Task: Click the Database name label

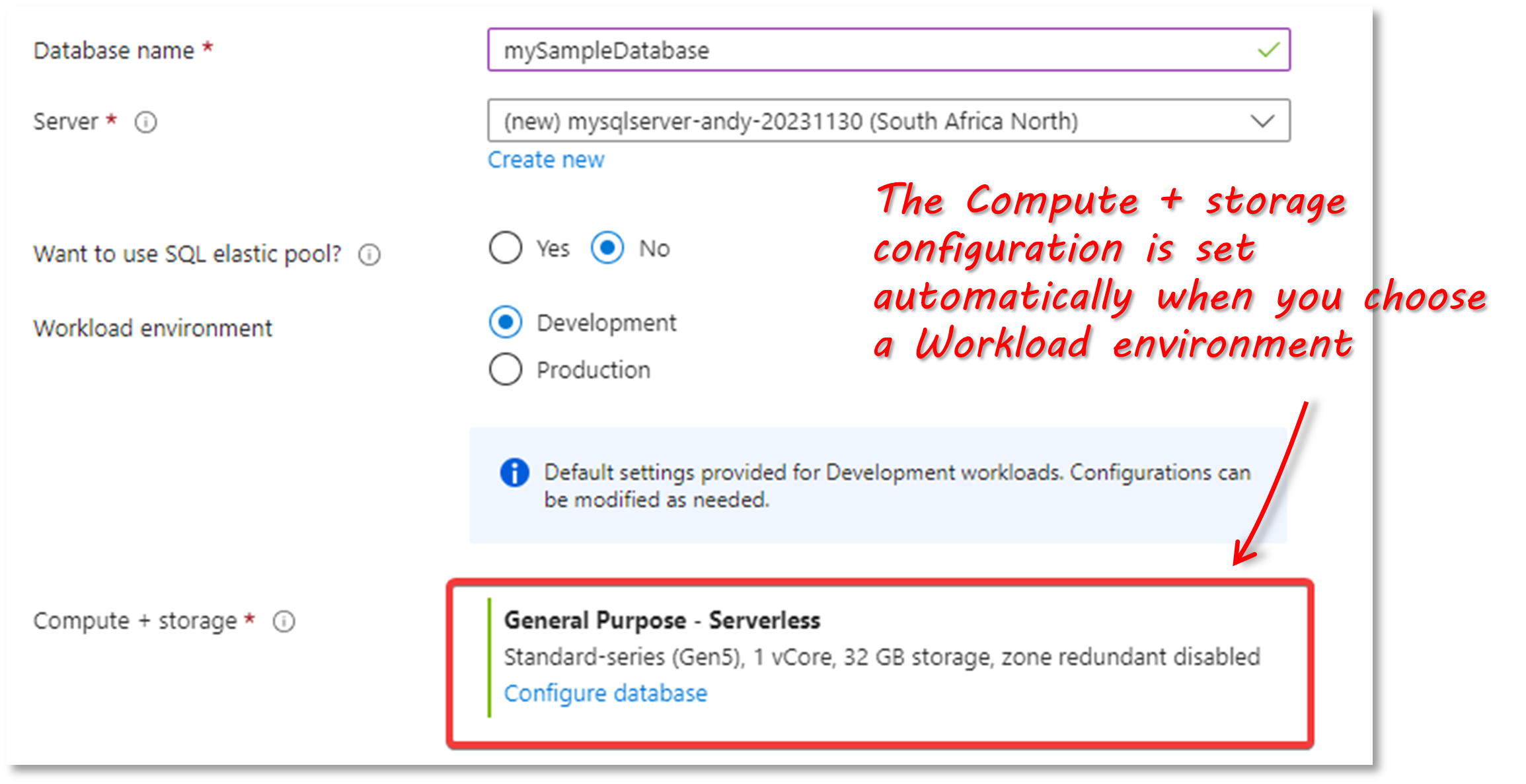Action: (114, 50)
